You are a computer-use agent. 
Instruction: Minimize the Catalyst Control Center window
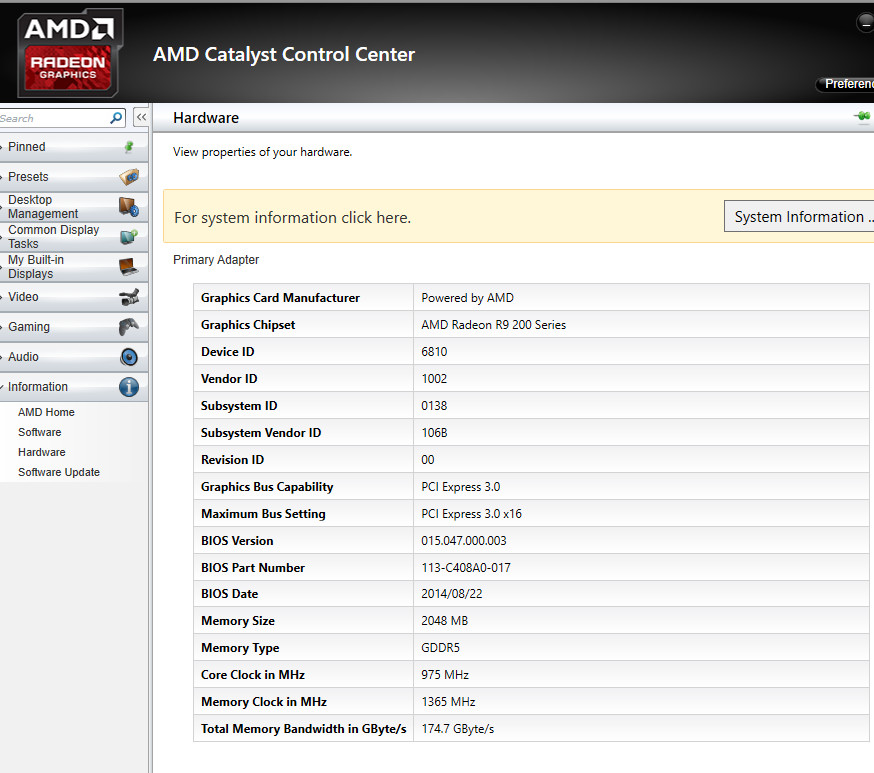[x=865, y=23]
